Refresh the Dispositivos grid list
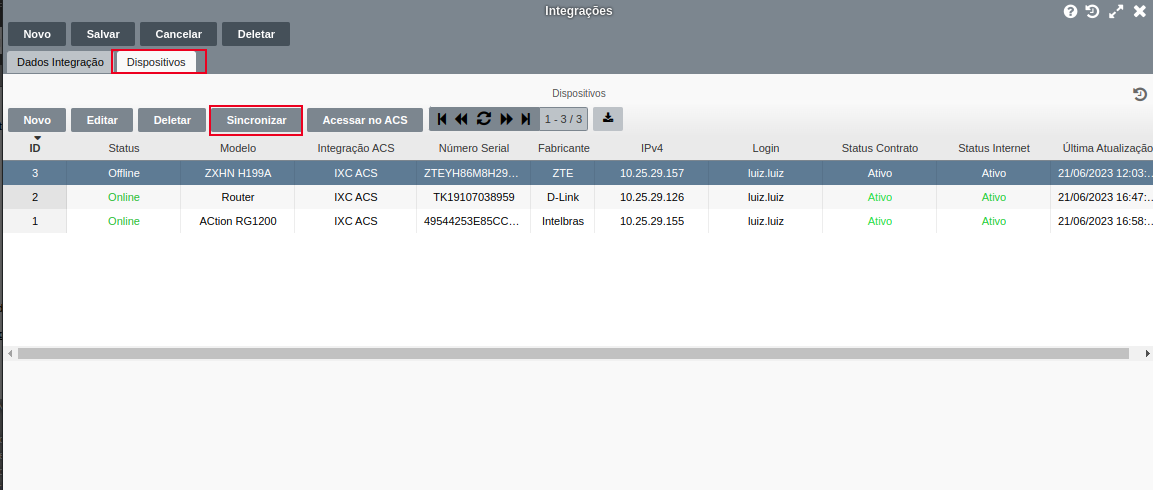The image size is (1153, 490). point(484,119)
